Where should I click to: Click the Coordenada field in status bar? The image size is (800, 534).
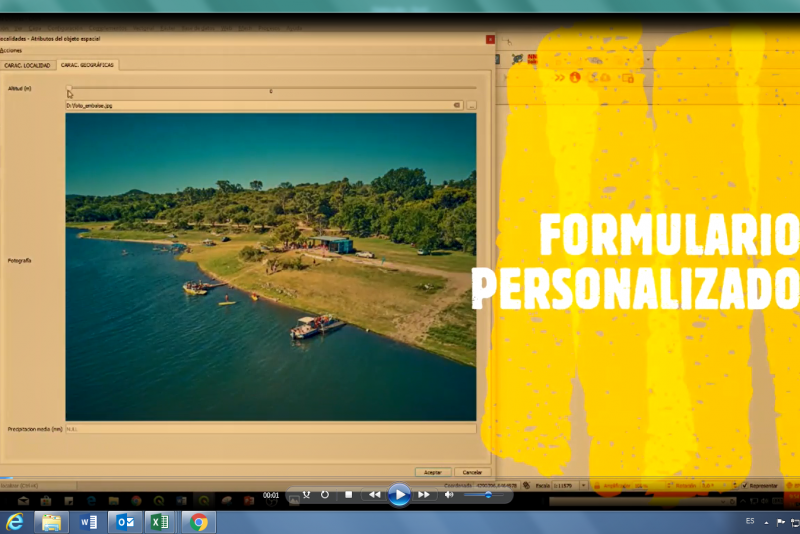tap(496, 486)
